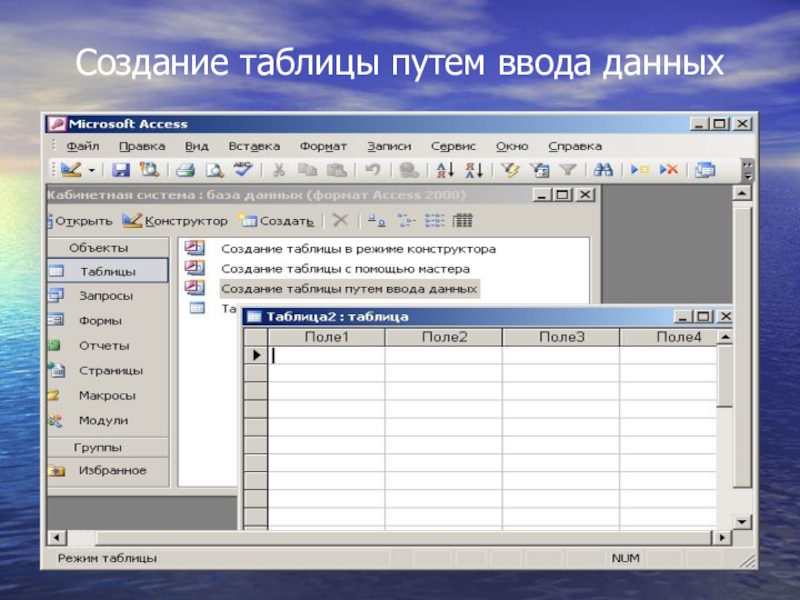Switch to Details view icon in database window
This screenshot has height=600, width=800.
pyautogui.click(x=462, y=220)
